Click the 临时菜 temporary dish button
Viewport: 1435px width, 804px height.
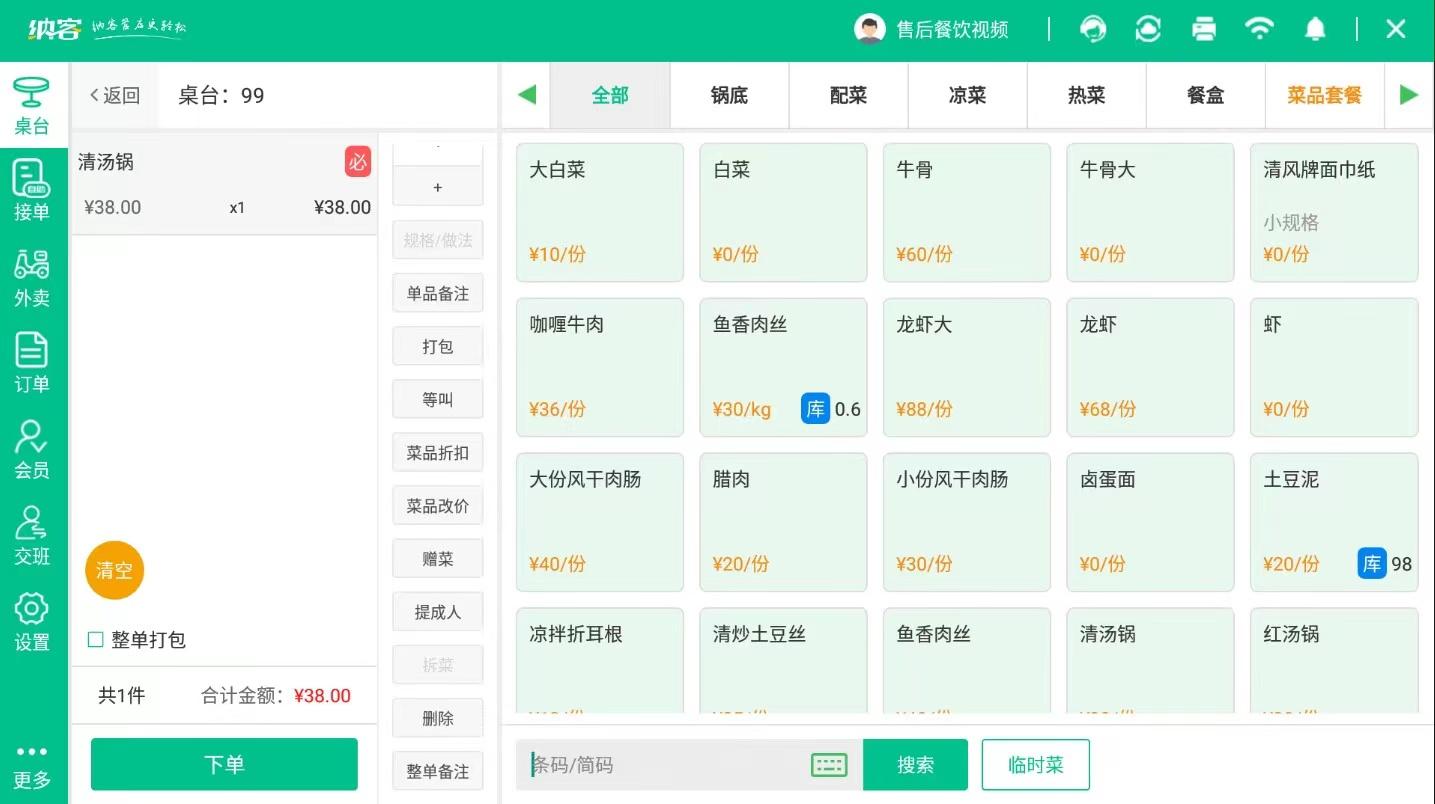click(x=1036, y=764)
